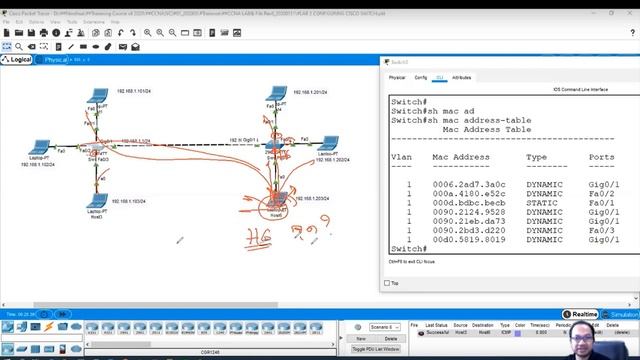Image resolution: width=640 pixels, height=360 pixels.
Task: Switch to Realtime mode
Action: [580, 314]
